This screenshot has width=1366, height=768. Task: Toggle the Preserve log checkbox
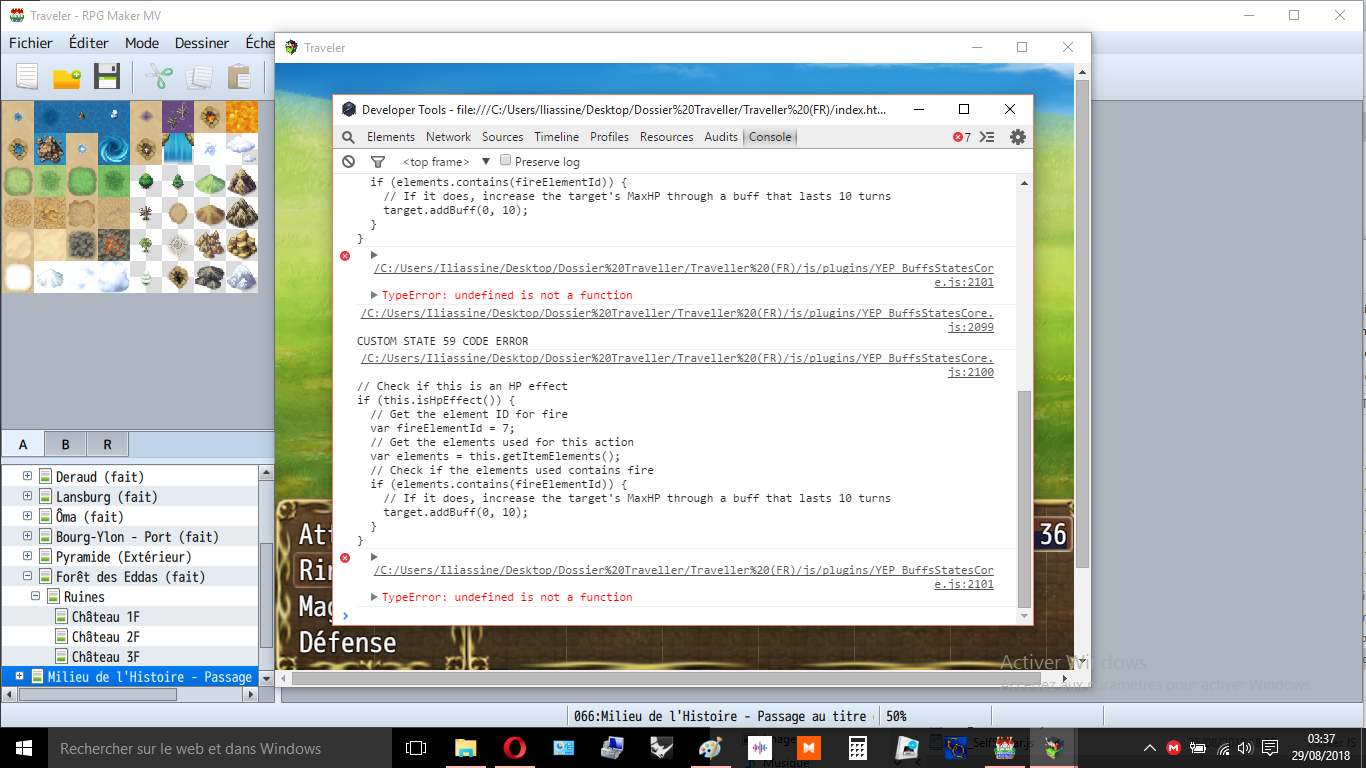tap(506, 160)
